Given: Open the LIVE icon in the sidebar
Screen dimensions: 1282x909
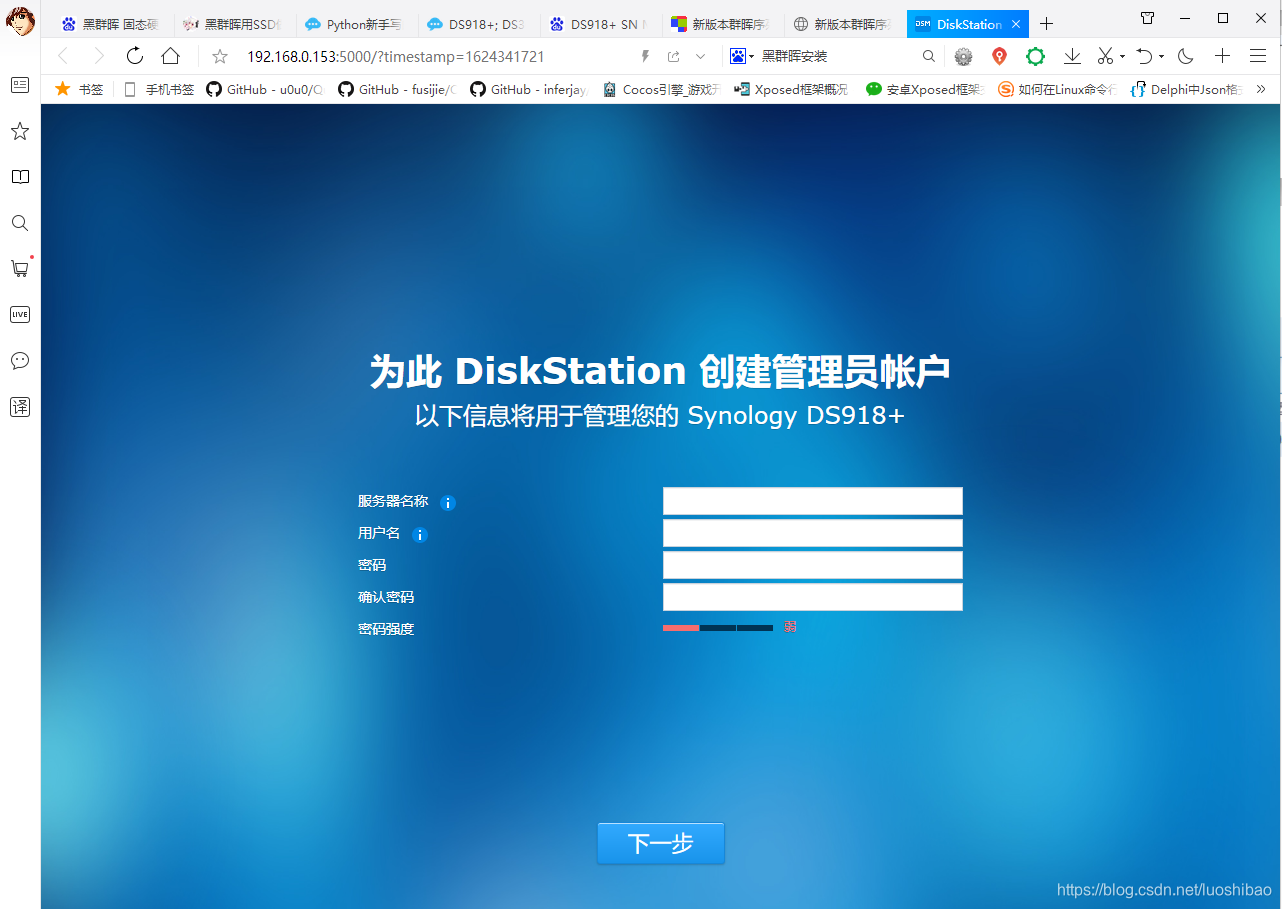Looking at the screenshot, I should click(20, 314).
